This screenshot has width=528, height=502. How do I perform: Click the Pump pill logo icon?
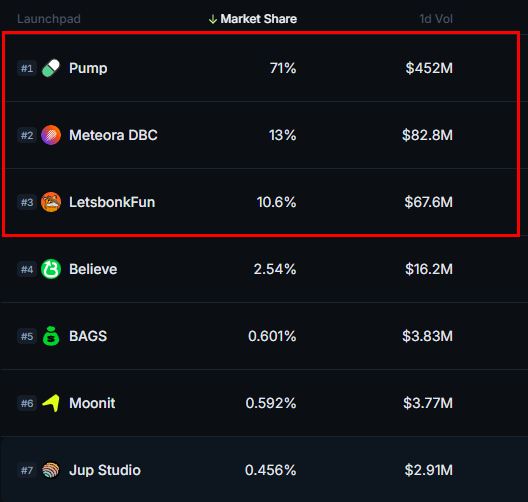point(51,68)
